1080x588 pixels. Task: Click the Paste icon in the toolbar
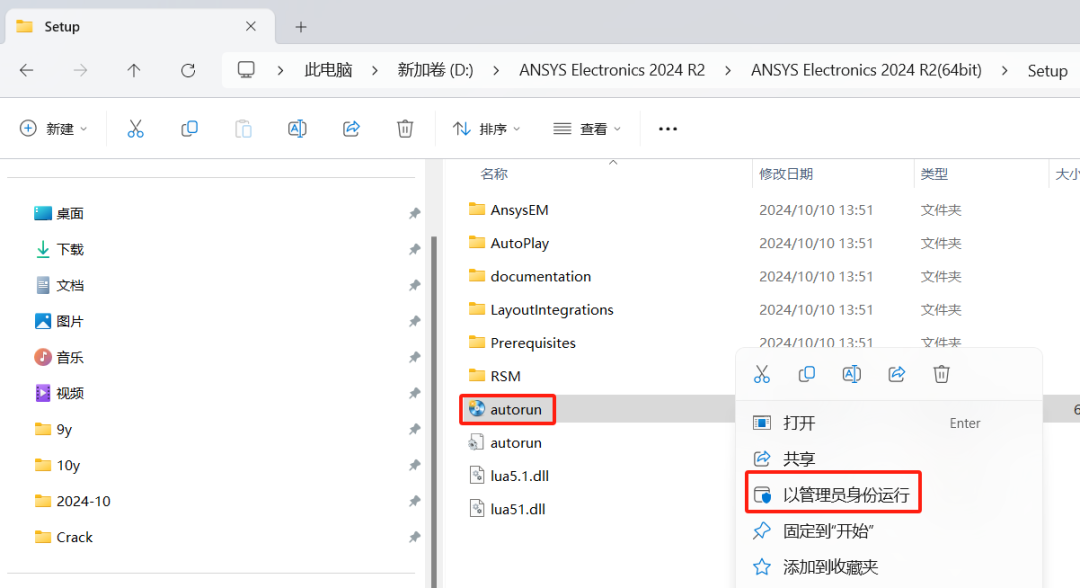243,129
